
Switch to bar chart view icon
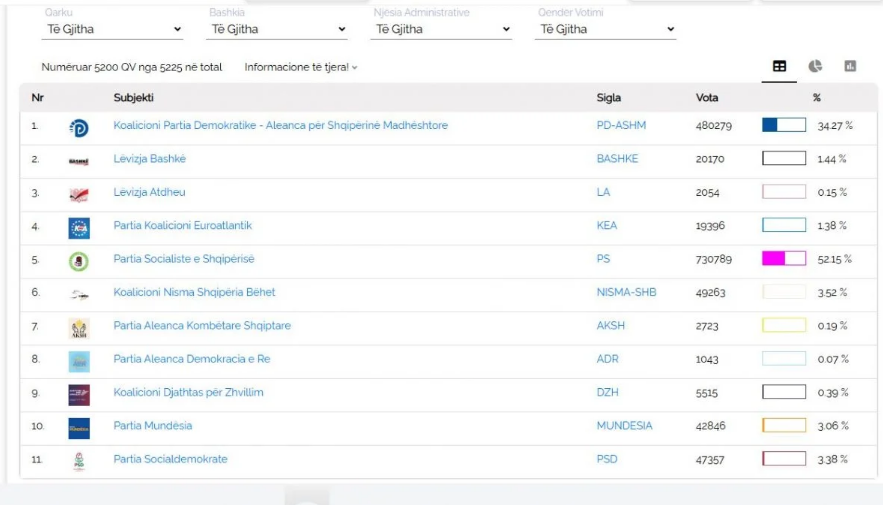pos(850,66)
